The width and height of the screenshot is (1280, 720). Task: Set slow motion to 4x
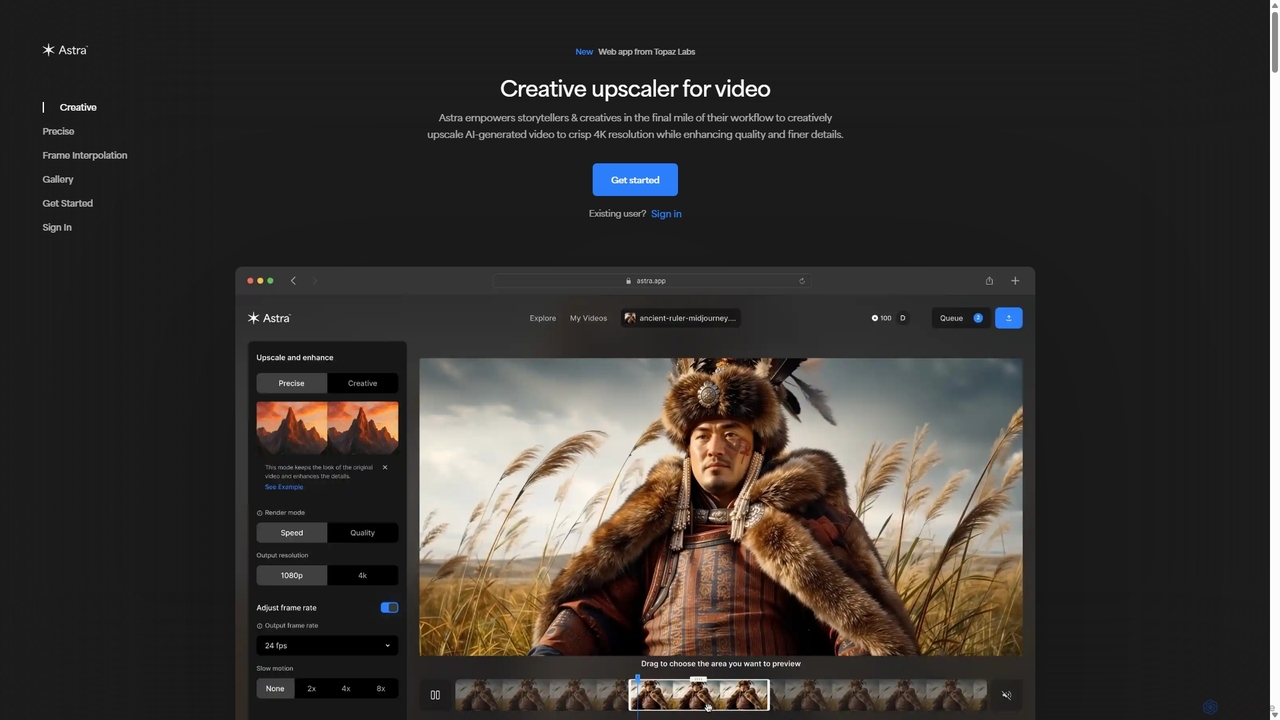(346, 688)
